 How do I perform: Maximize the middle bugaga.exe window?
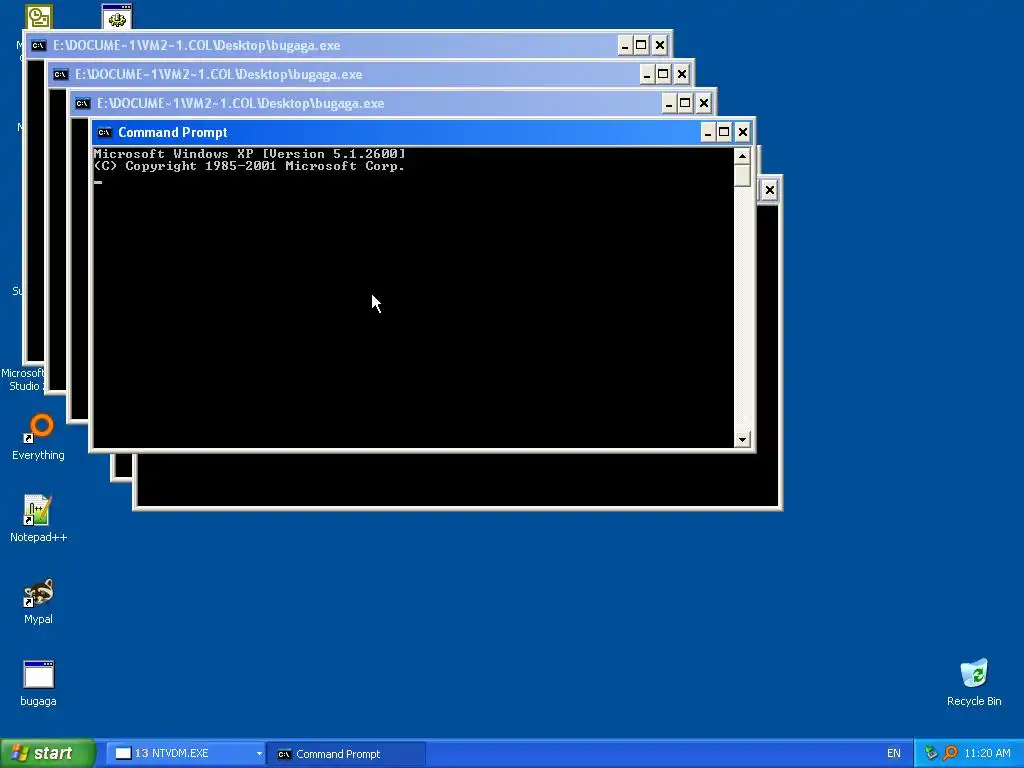tap(664, 74)
